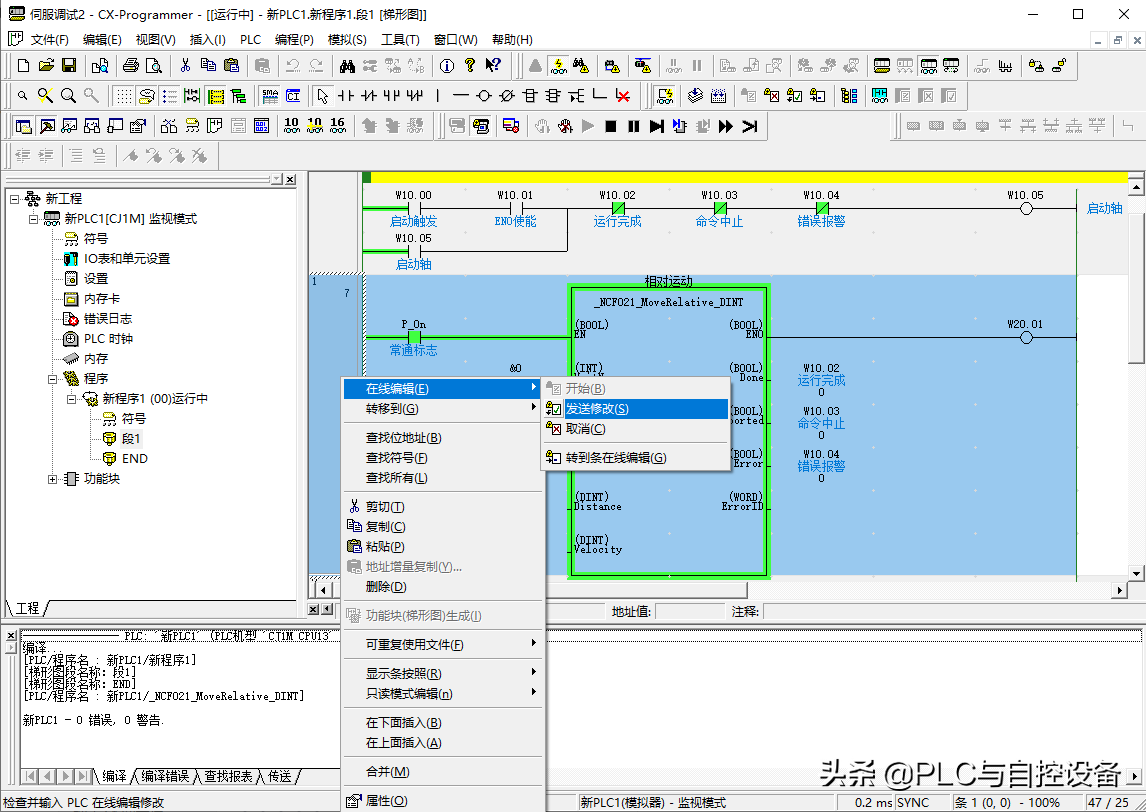Viewport: 1146px width, 812px height.
Task: Switch to the 编译错误 output tab
Action: pyautogui.click(x=164, y=776)
